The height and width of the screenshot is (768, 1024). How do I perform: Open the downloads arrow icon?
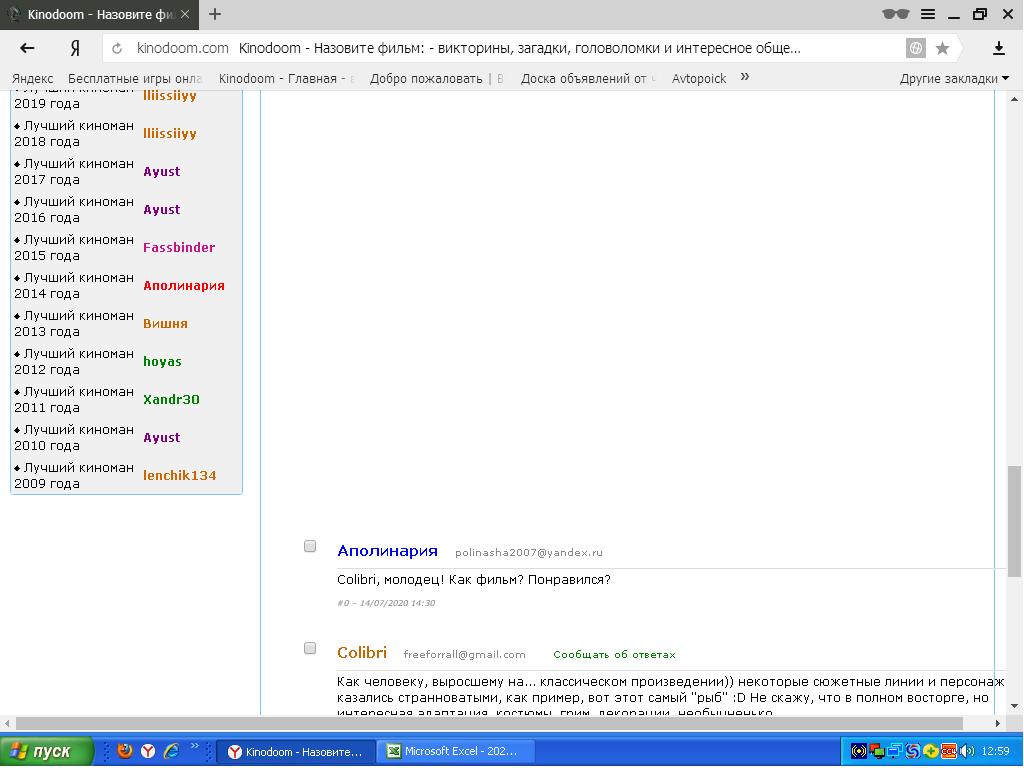998,48
